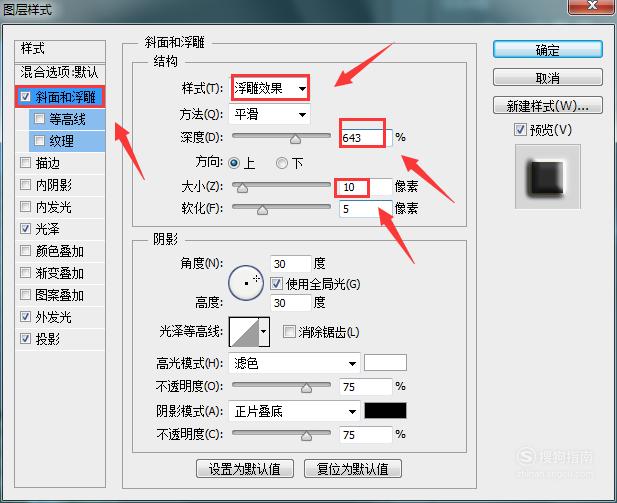Select 颜色叠加 style entry label

point(59,251)
